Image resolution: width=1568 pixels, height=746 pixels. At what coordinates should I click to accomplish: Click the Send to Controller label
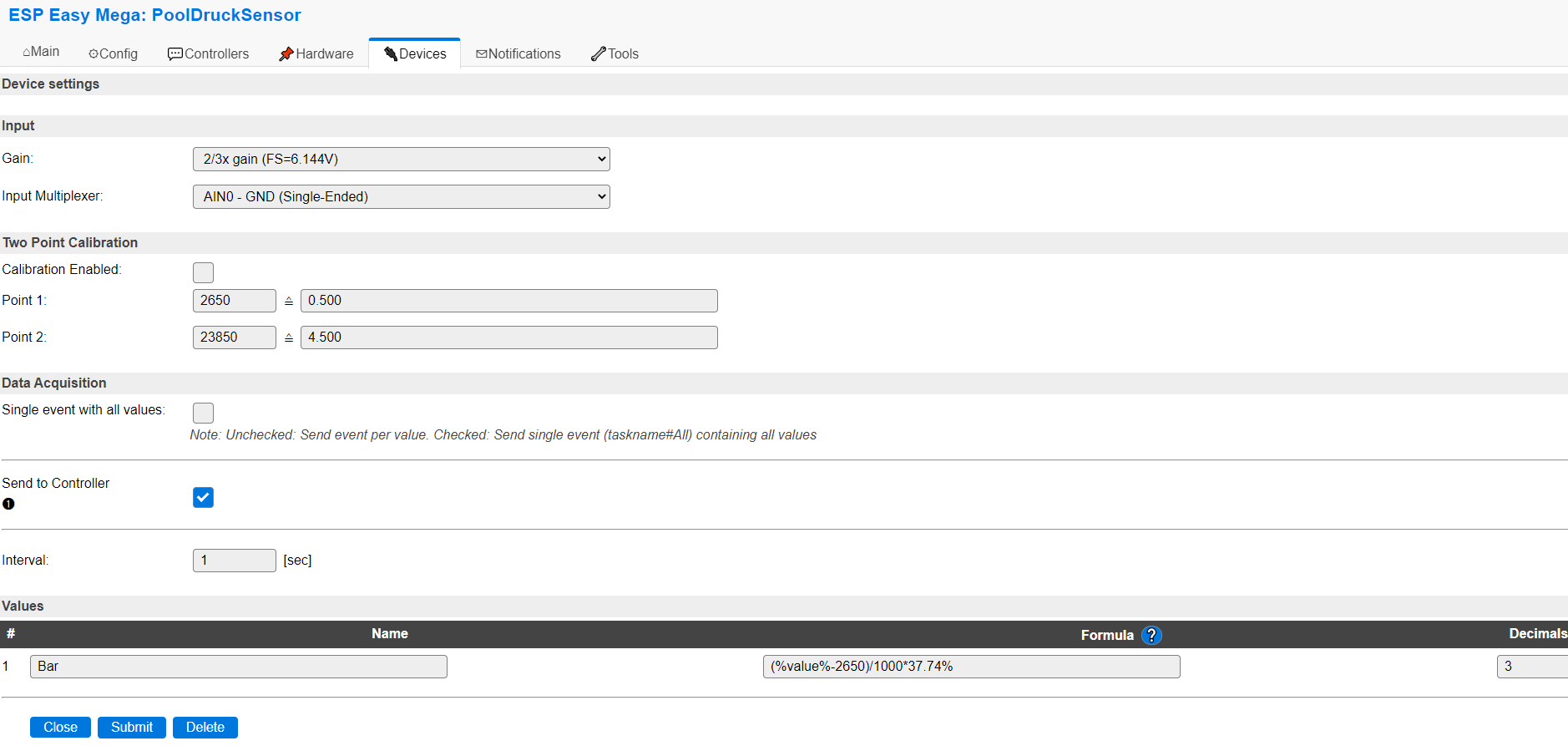[56, 484]
